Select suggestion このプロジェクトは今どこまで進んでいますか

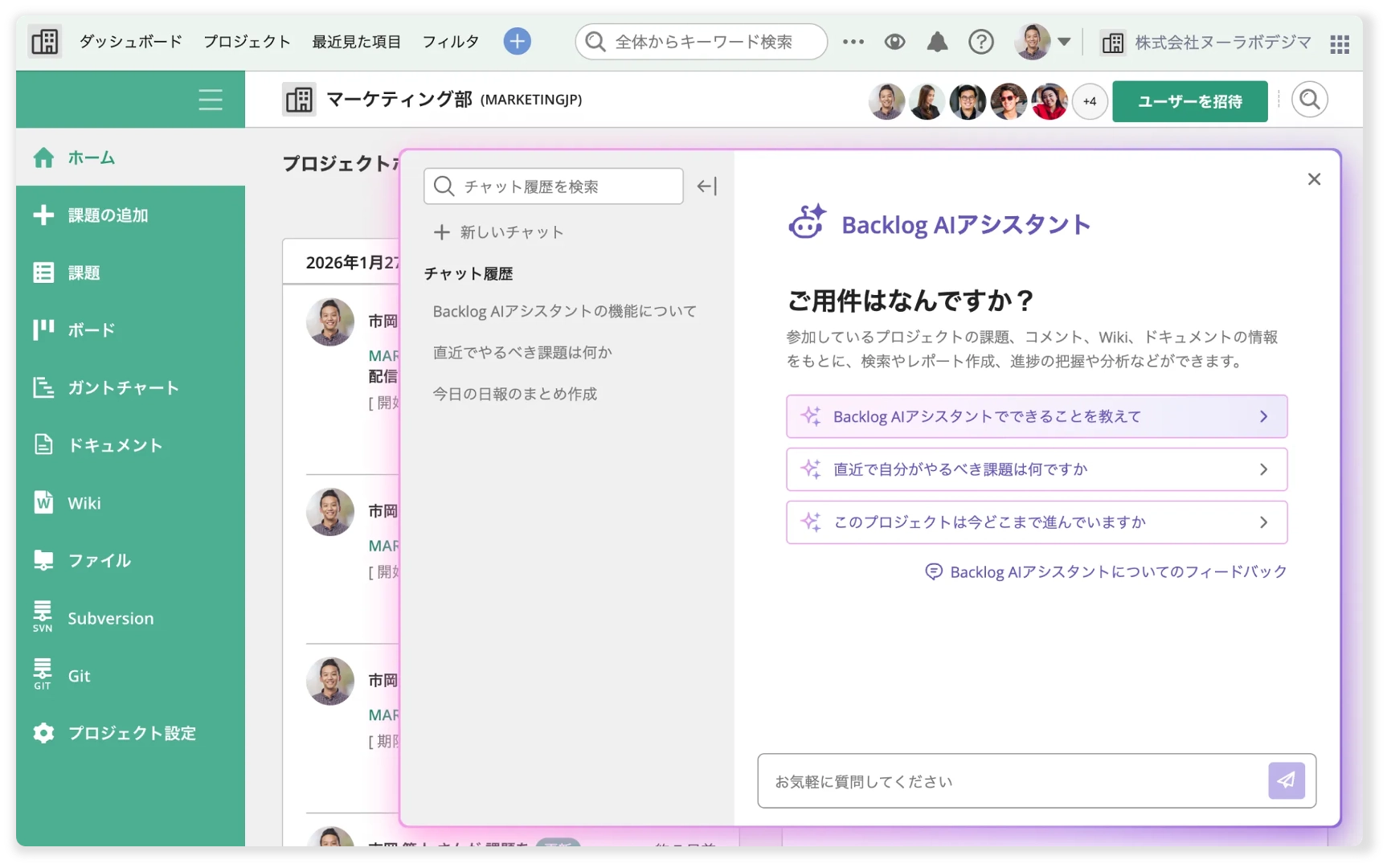coord(1037,522)
